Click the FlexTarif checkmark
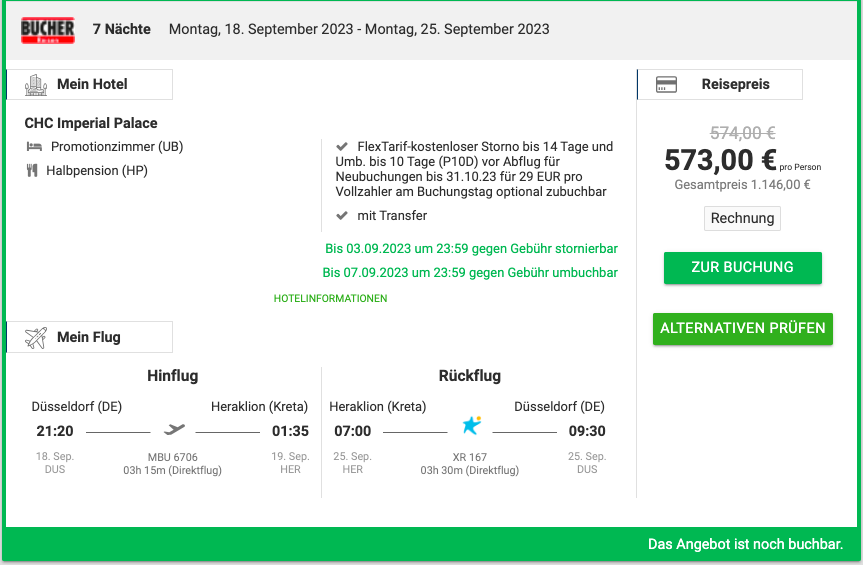The width and height of the screenshot is (863, 565). pos(342,147)
